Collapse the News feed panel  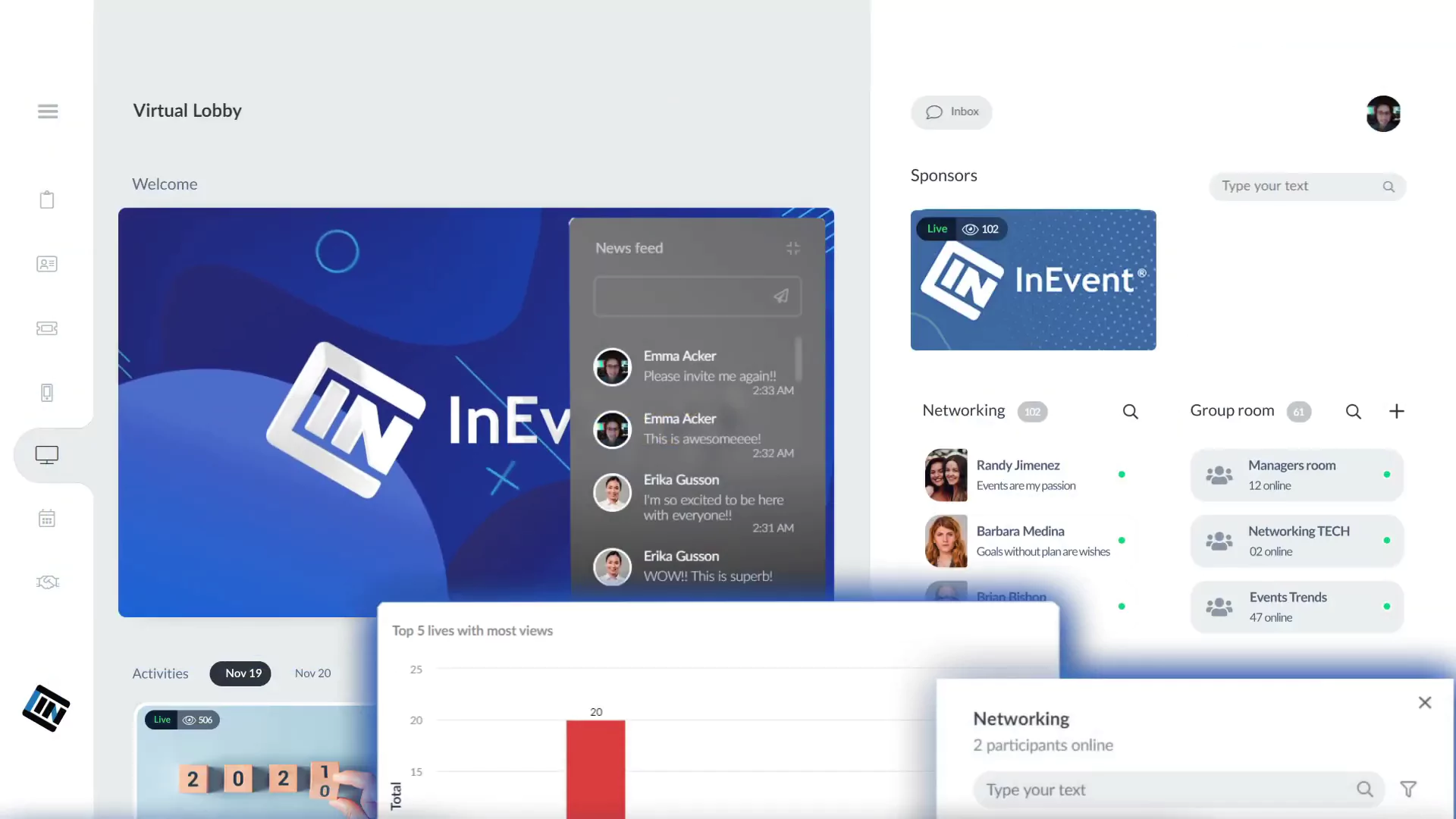pos(793,249)
